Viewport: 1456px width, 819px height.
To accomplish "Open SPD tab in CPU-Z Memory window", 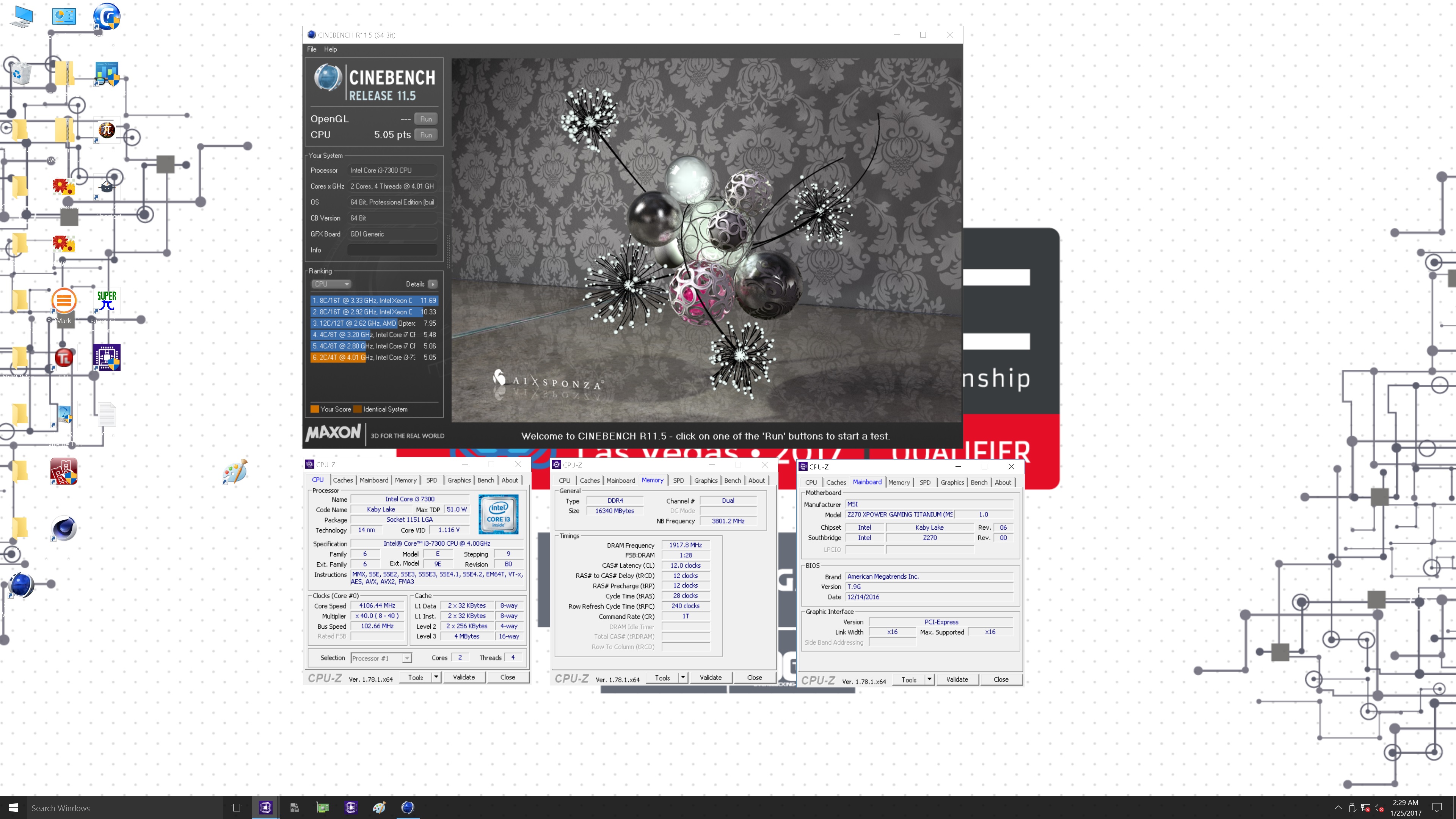I will point(678,480).
